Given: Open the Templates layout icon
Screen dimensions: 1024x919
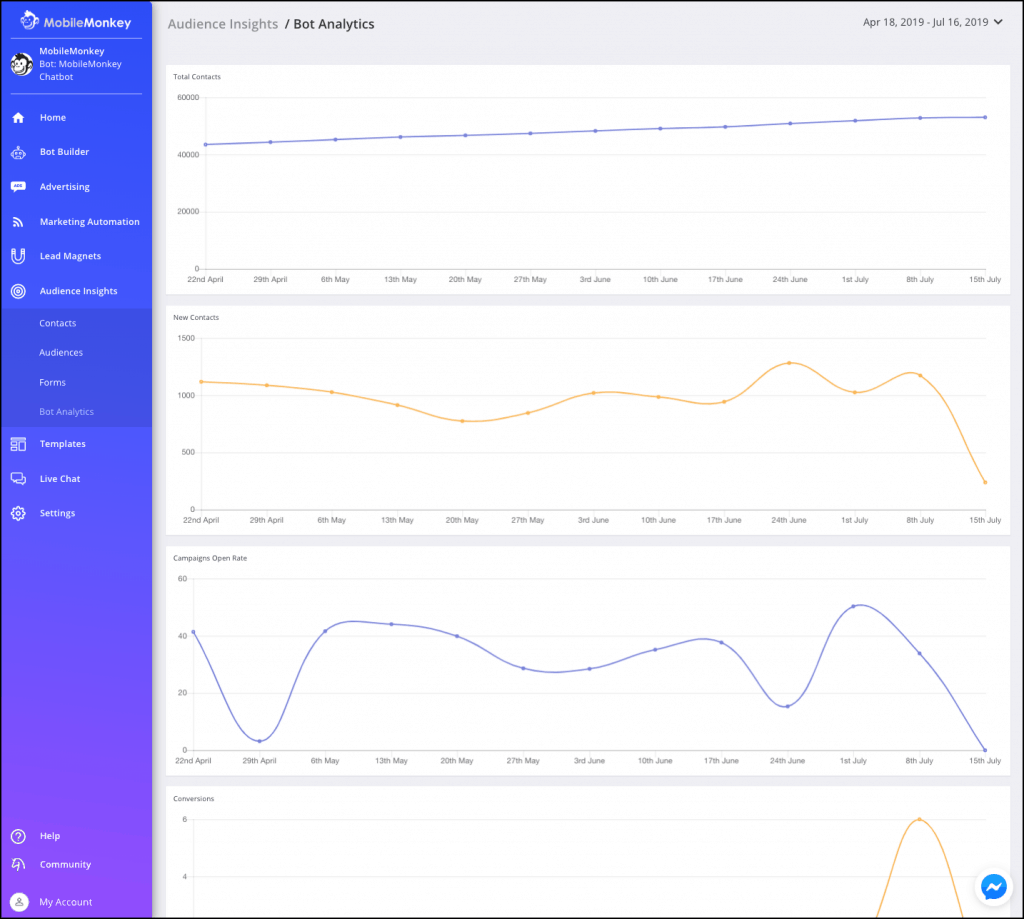Looking at the screenshot, I should pos(18,444).
